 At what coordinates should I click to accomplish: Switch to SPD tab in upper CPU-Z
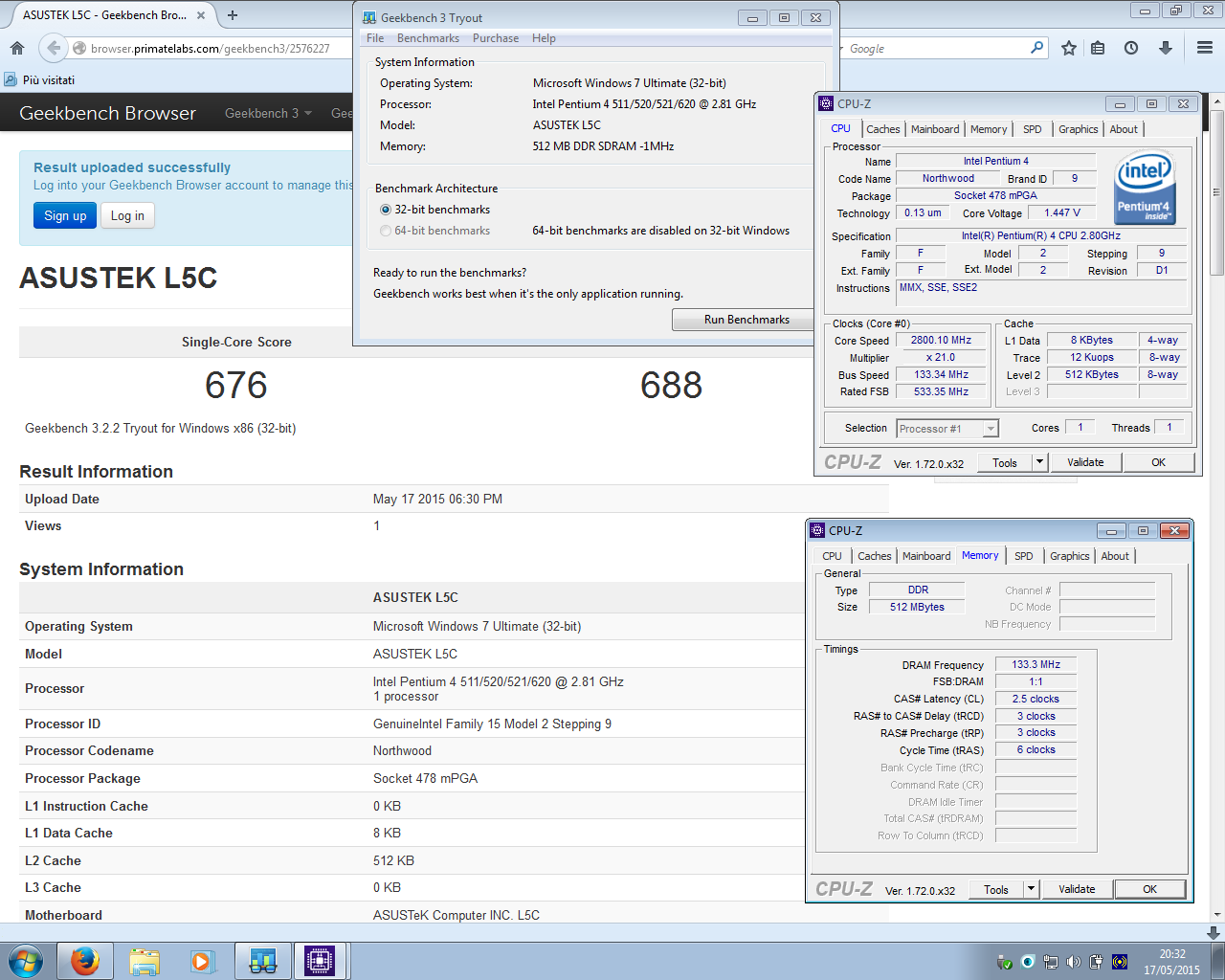pyautogui.click(x=1033, y=129)
